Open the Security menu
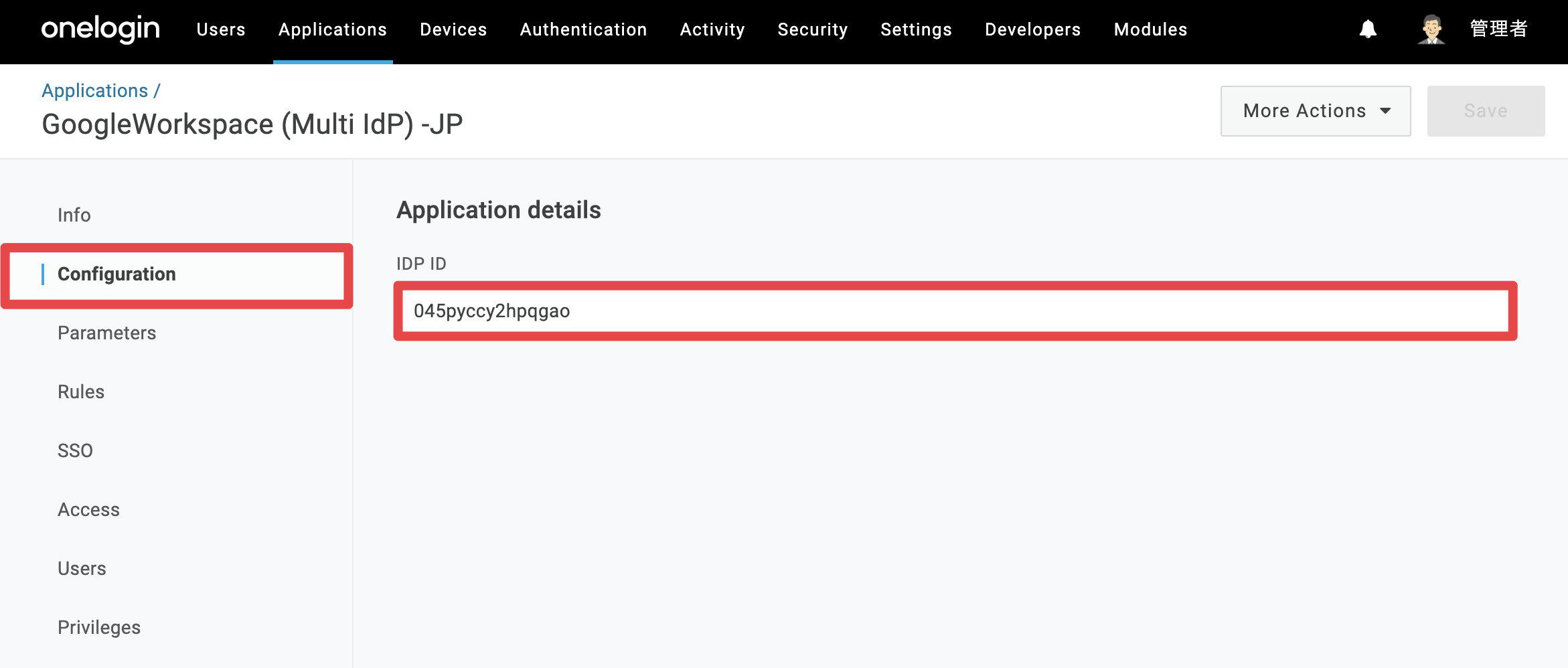1568x668 pixels. coord(813,29)
